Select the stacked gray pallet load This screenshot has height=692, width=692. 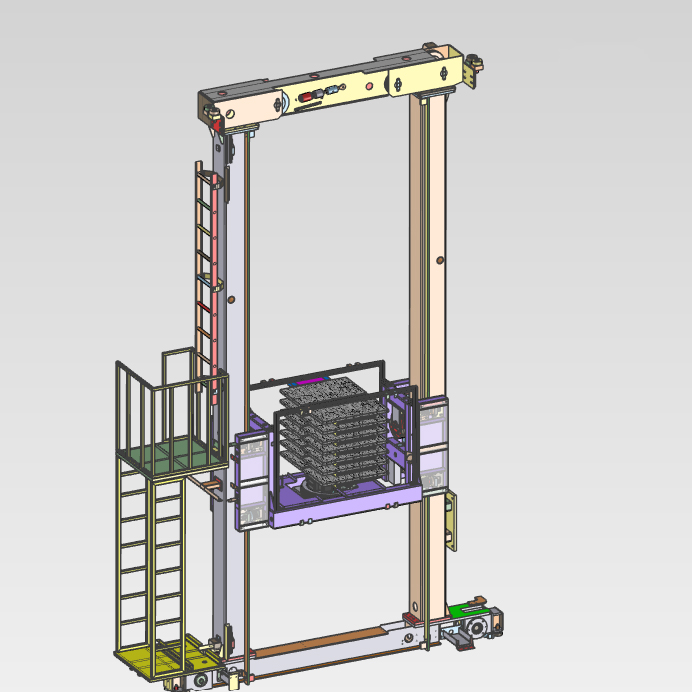point(330,430)
